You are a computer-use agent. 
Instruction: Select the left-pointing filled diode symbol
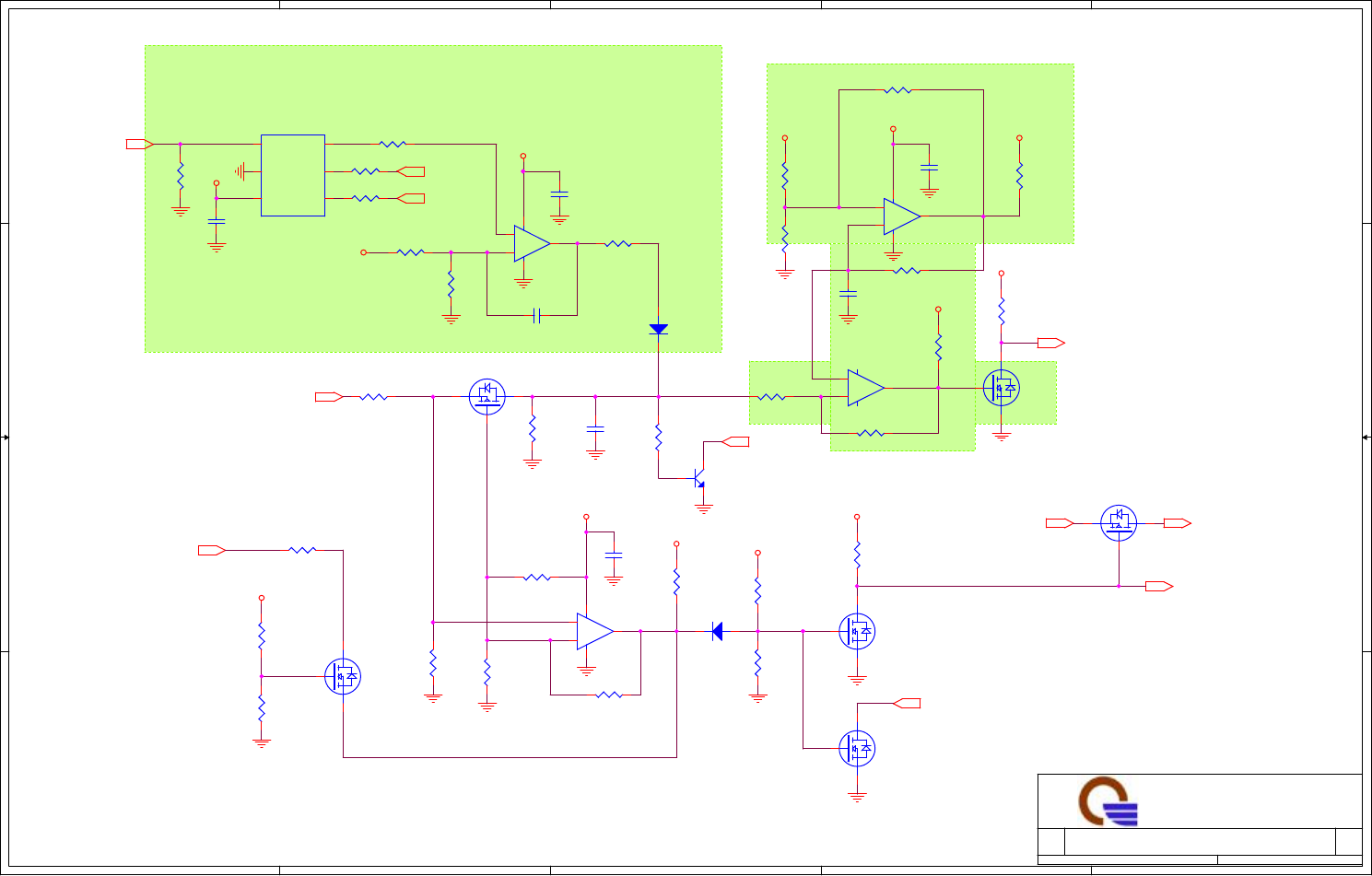(x=717, y=631)
